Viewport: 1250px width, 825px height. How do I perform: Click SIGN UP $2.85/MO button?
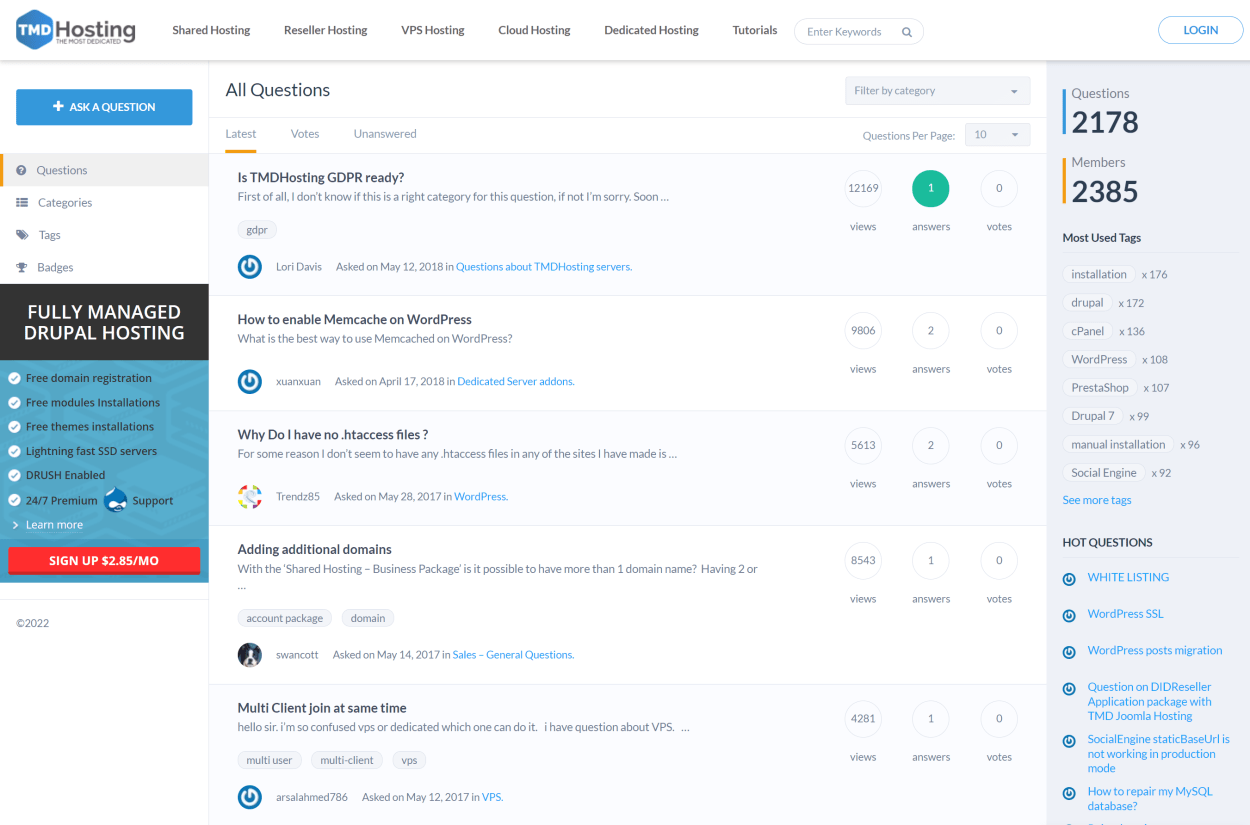pos(104,561)
